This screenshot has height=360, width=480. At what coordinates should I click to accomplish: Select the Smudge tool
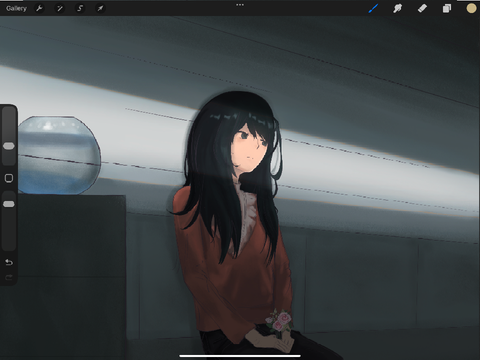click(397, 8)
